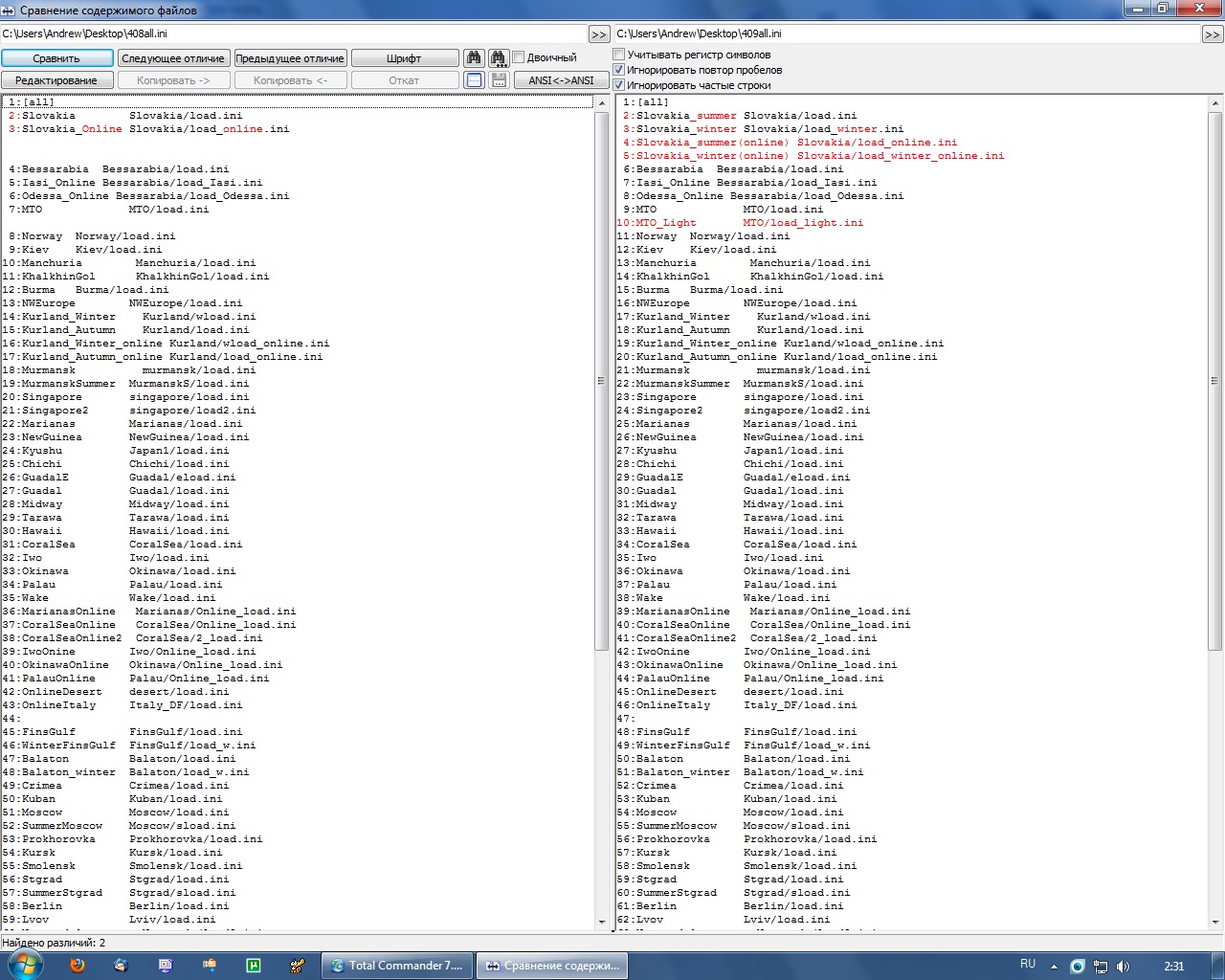Click the left pane scroll-up arrow

tap(601, 101)
